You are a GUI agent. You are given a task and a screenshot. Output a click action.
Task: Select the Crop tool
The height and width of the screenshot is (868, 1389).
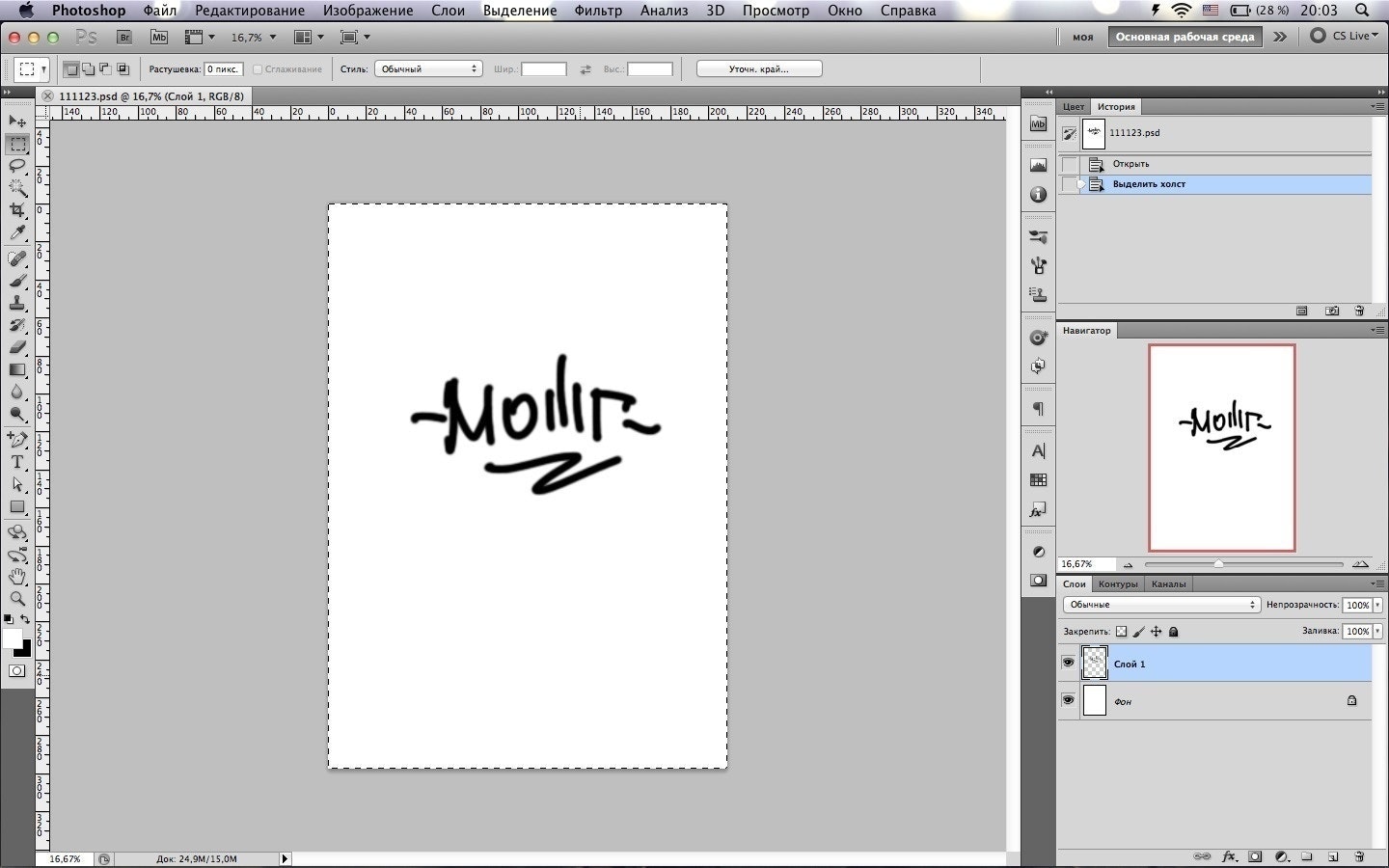(17, 210)
